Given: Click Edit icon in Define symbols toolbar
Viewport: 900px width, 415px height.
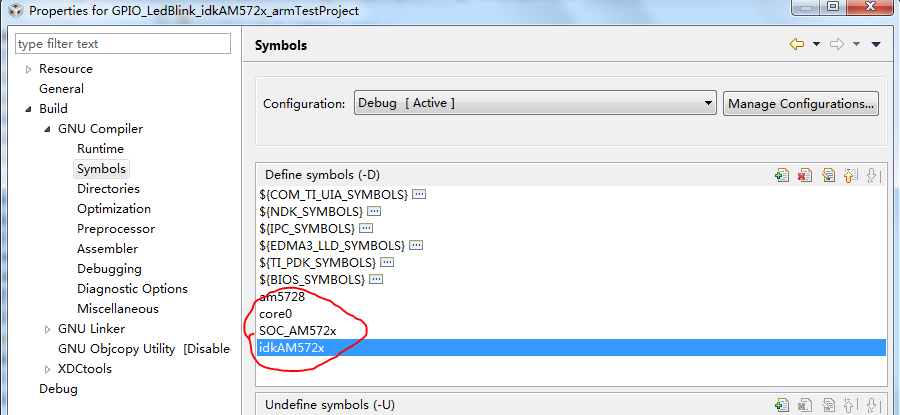Looking at the screenshot, I should click(x=828, y=175).
